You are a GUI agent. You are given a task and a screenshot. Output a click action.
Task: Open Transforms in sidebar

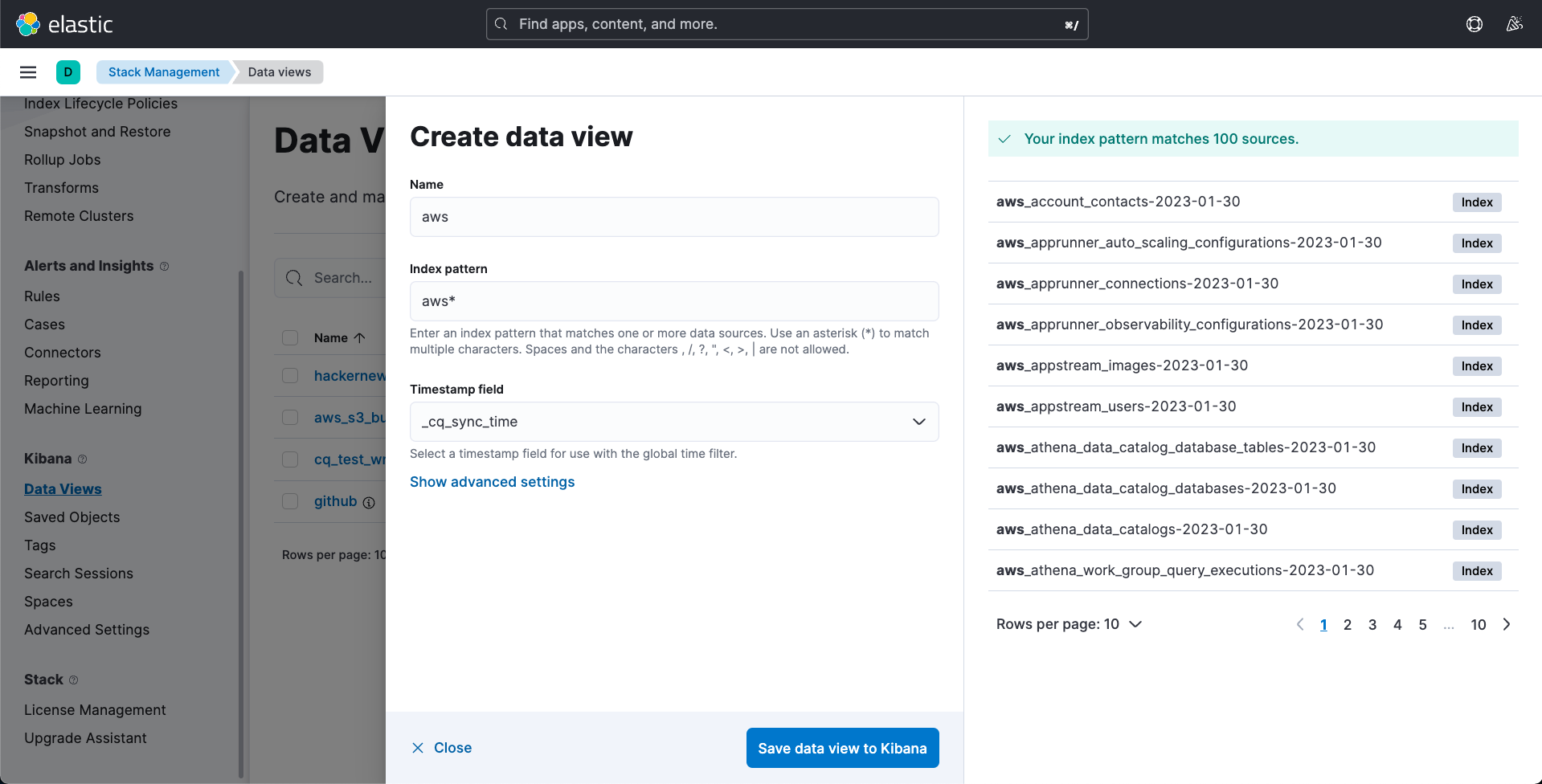tap(61, 188)
